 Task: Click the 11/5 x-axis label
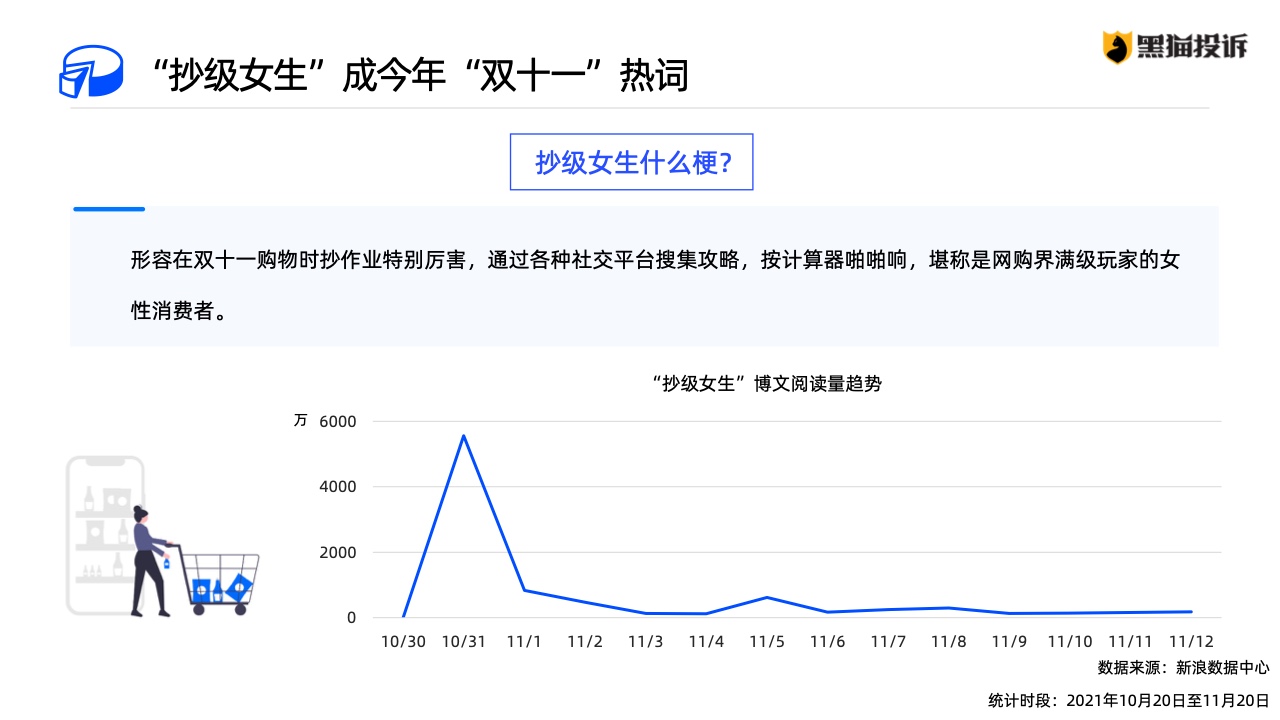767,642
